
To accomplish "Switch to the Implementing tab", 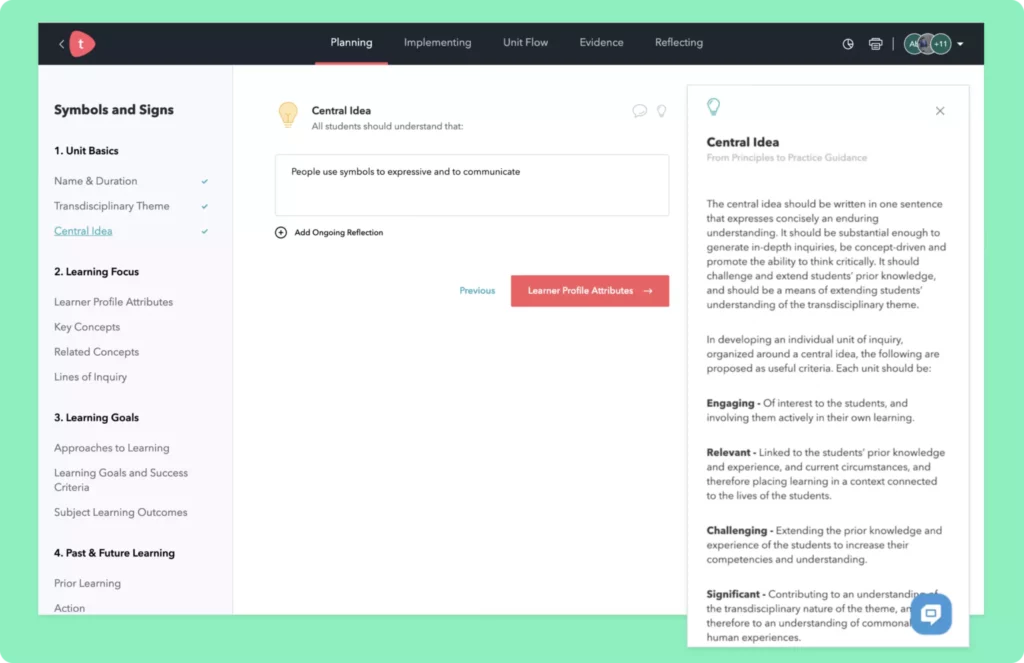I will (437, 43).
